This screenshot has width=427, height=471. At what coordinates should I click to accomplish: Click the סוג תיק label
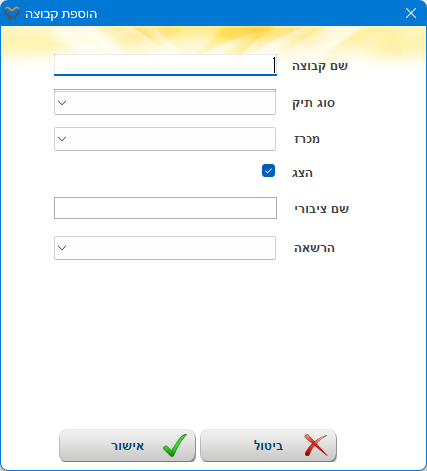click(x=313, y=103)
